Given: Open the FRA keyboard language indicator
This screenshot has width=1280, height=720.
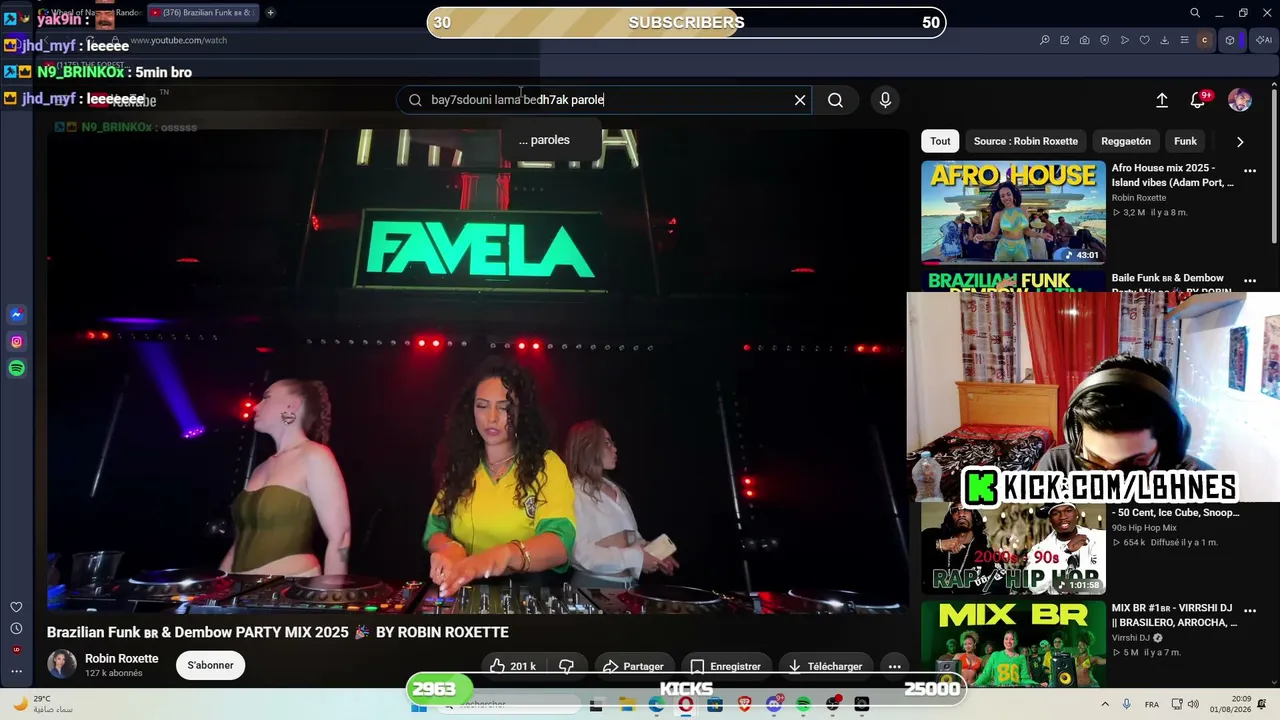Looking at the screenshot, I should (x=1152, y=705).
